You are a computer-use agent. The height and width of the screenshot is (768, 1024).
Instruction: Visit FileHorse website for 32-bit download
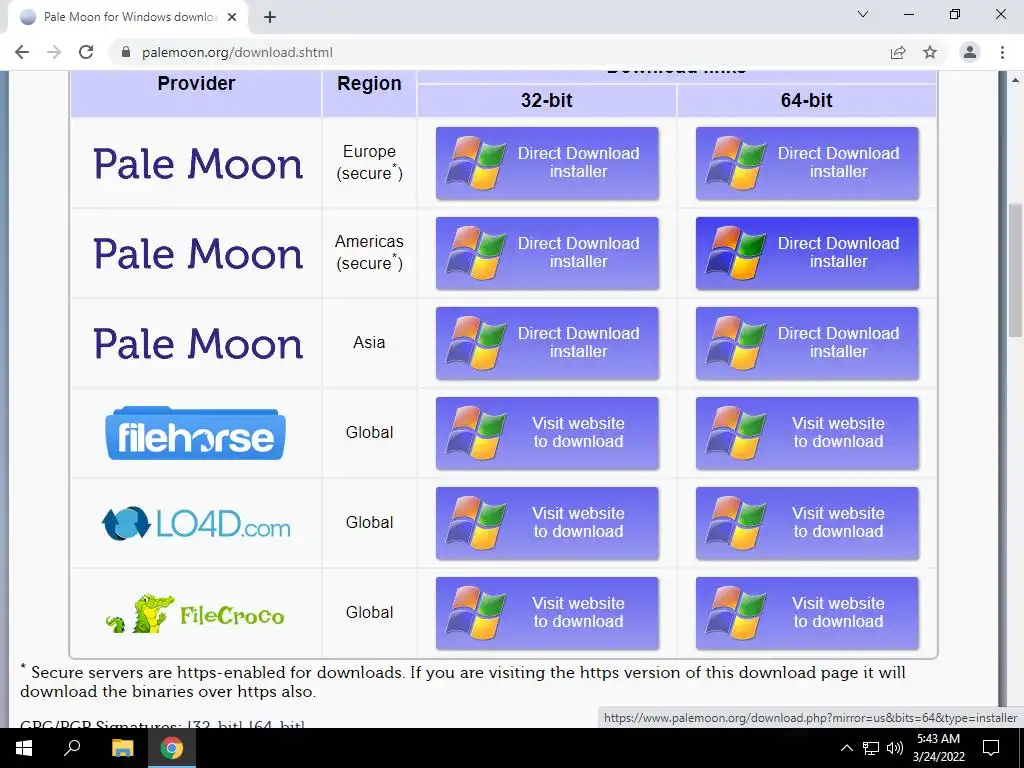547,433
